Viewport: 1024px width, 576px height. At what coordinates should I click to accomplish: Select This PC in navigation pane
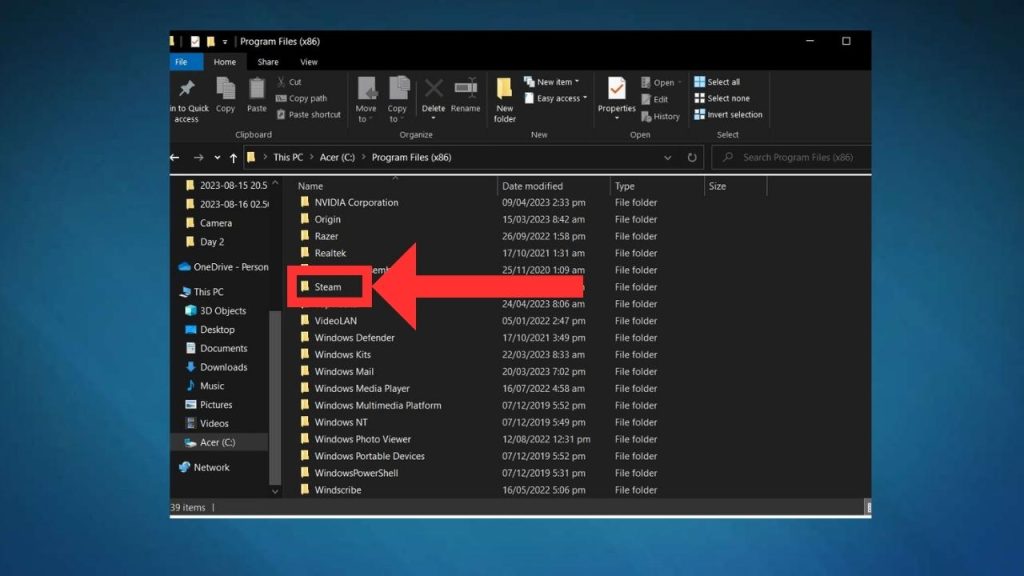coord(201,292)
